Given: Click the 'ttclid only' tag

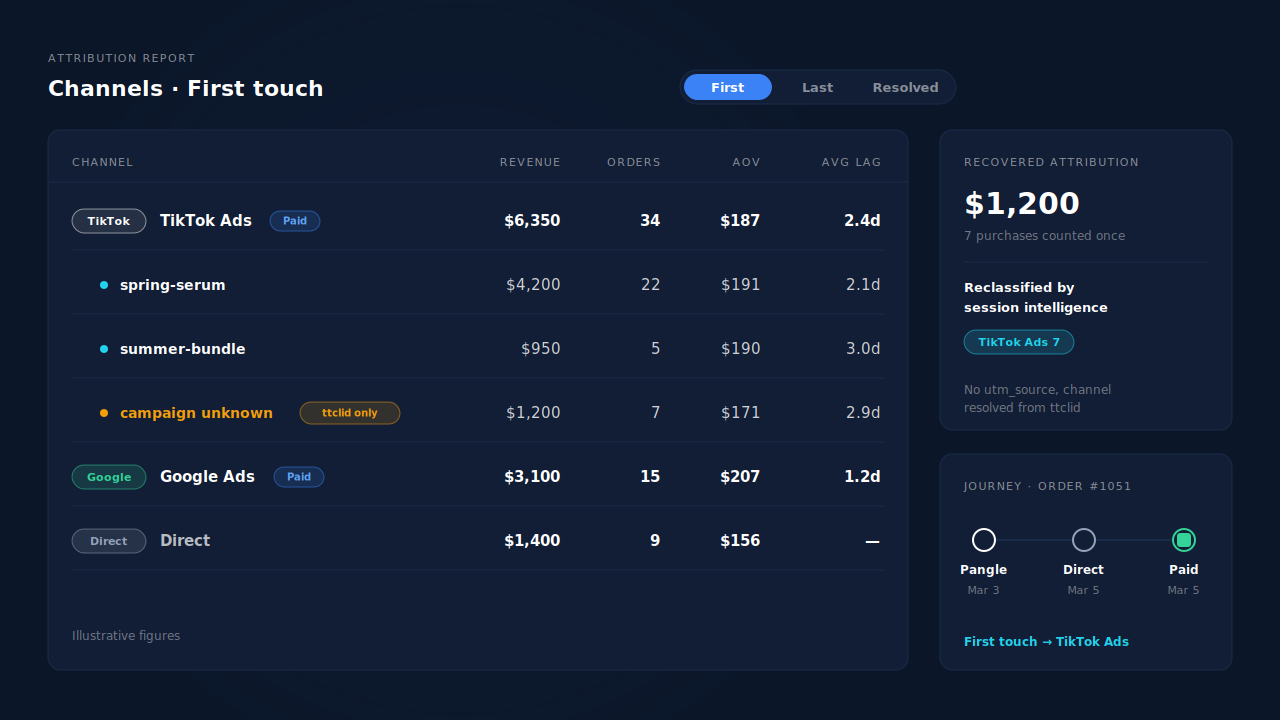Looking at the screenshot, I should pyautogui.click(x=350, y=413).
